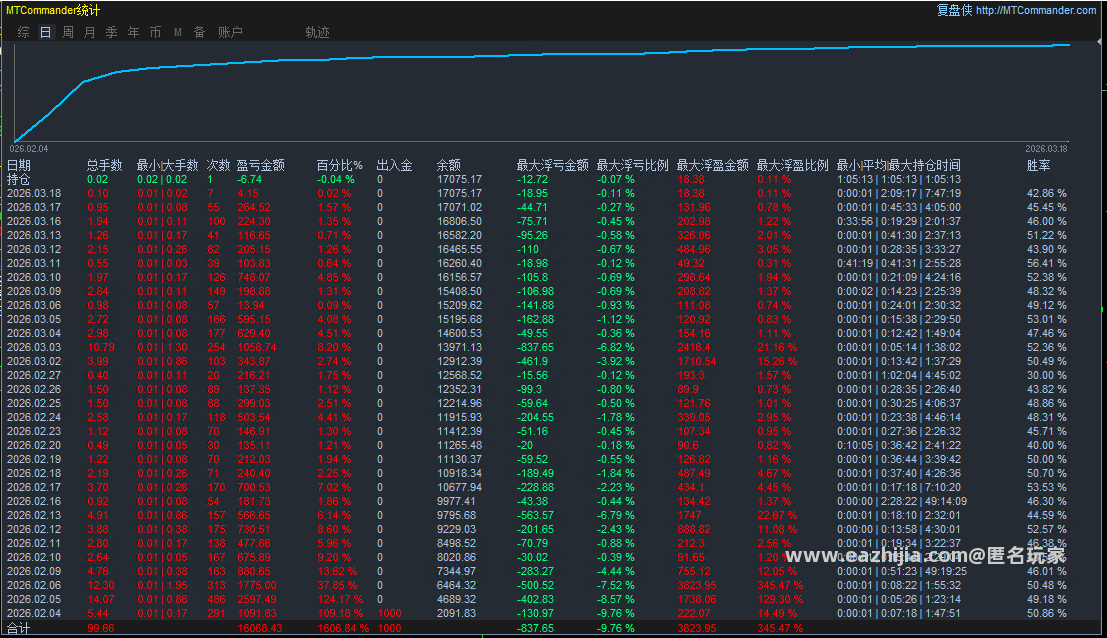Click the 最小|平均|最大持仓时间 column header

point(899,165)
